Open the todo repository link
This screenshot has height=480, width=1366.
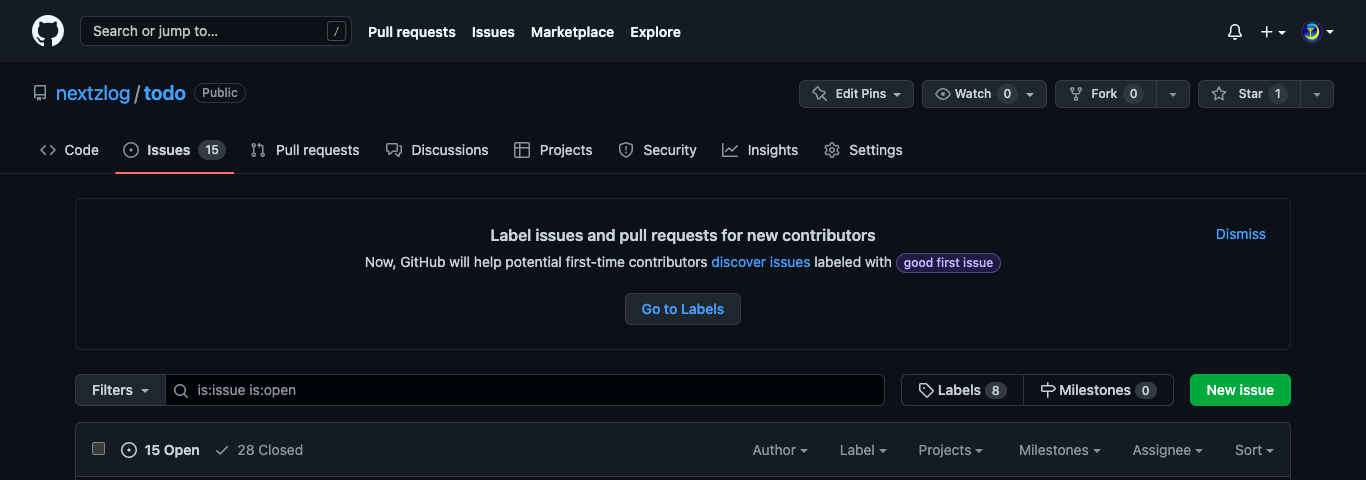point(165,93)
